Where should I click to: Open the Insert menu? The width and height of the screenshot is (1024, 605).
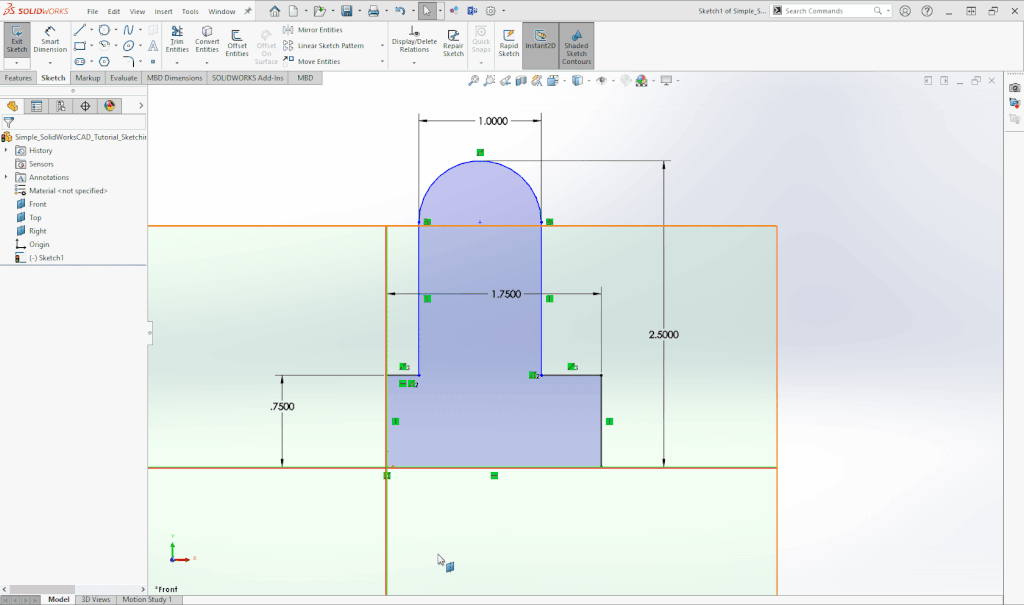pyautogui.click(x=162, y=13)
